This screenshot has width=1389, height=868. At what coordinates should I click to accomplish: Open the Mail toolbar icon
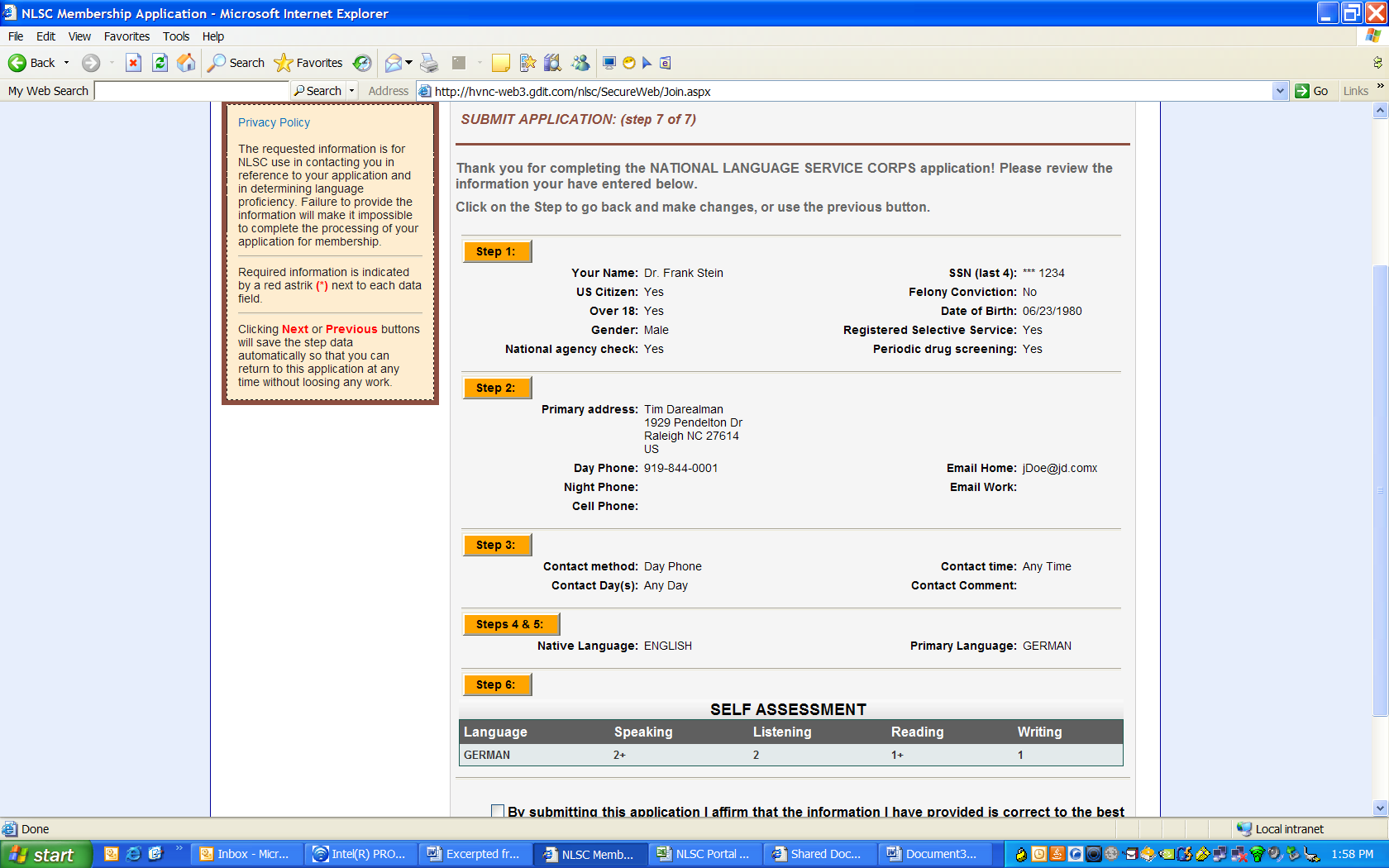[394, 63]
